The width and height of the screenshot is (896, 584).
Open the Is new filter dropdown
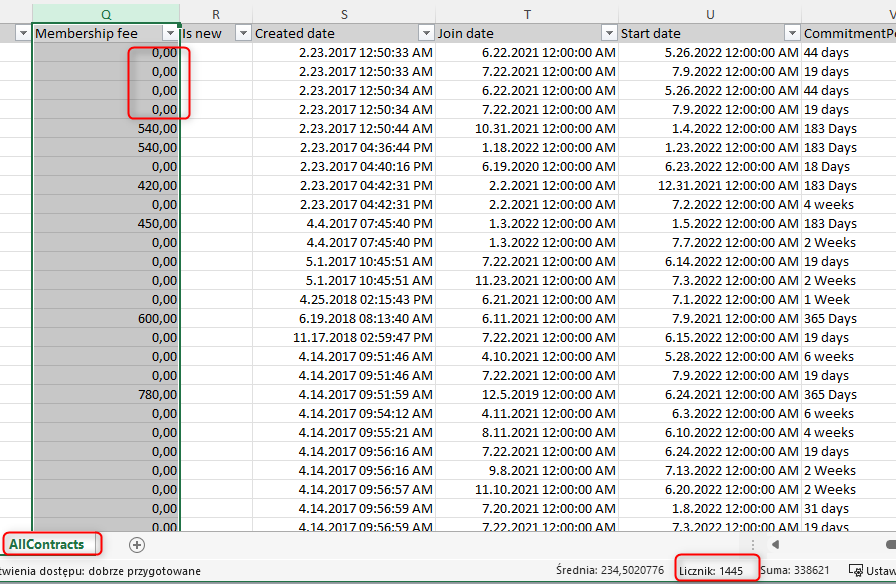click(x=242, y=33)
